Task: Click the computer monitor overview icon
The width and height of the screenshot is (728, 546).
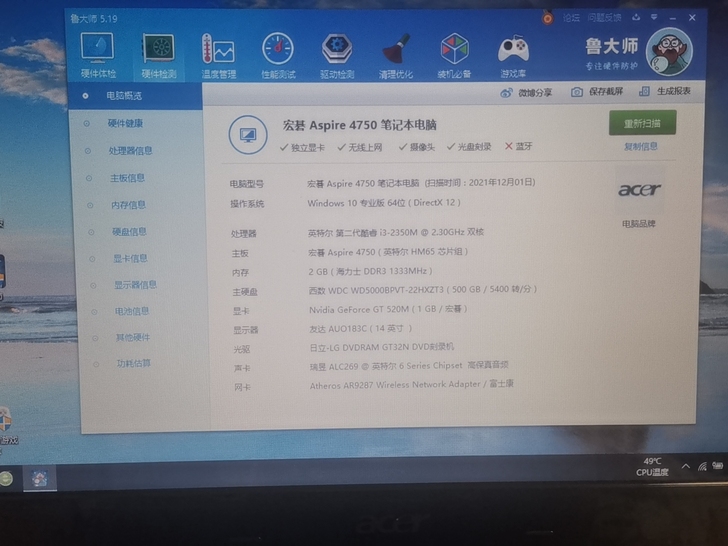Action: click(248, 135)
